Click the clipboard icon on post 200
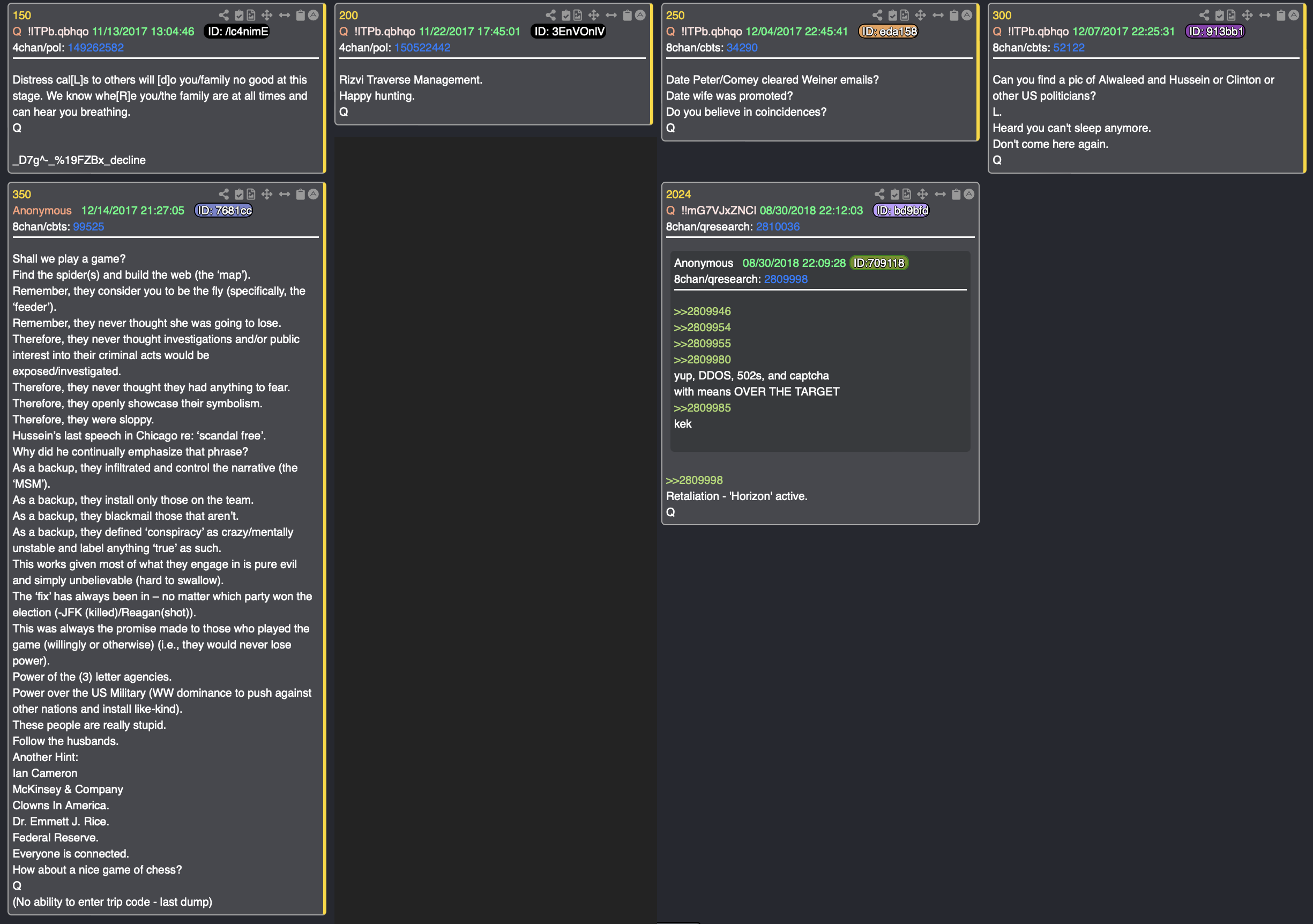 click(628, 16)
